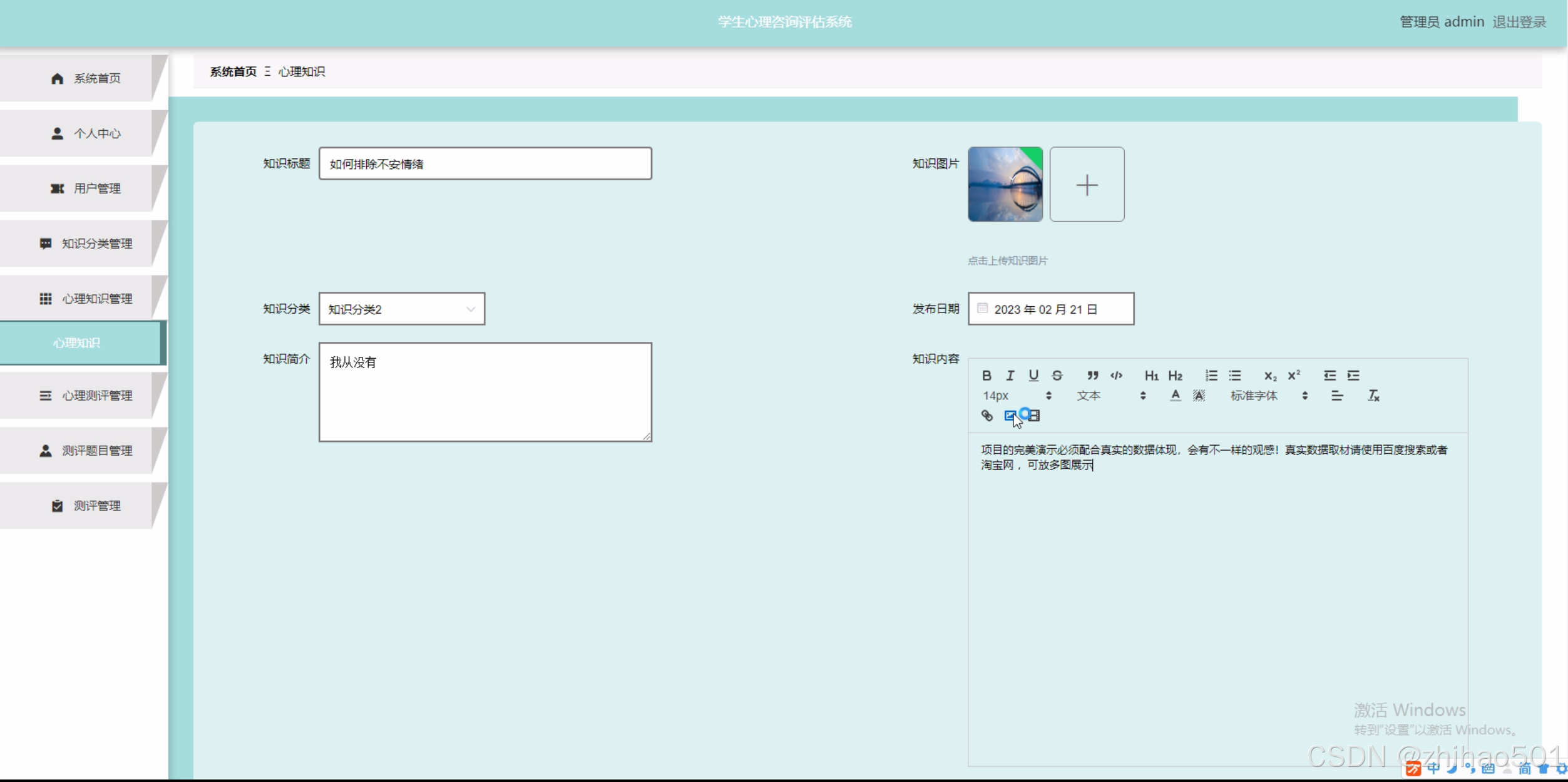Click the insert link icon
Viewport: 1568px width, 782px height.
click(x=986, y=416)
